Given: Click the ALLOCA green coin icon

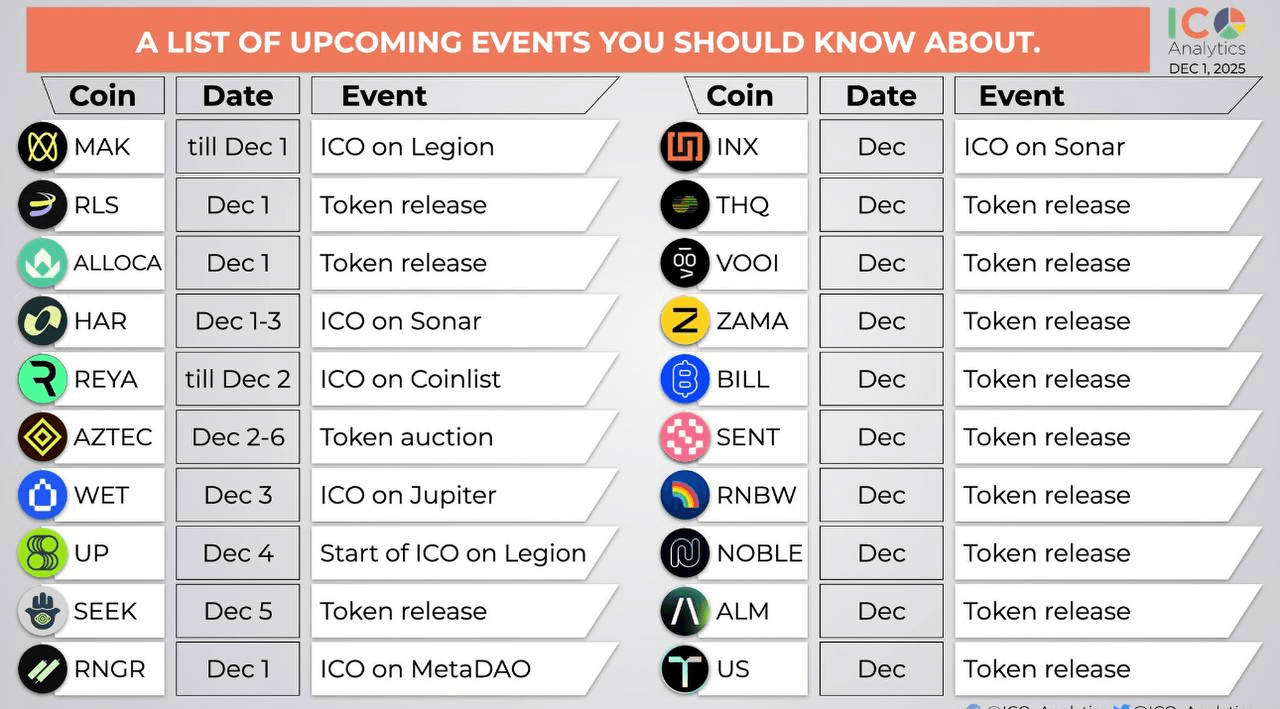Looking at the screenshot, I should click(x=42, y=263).
